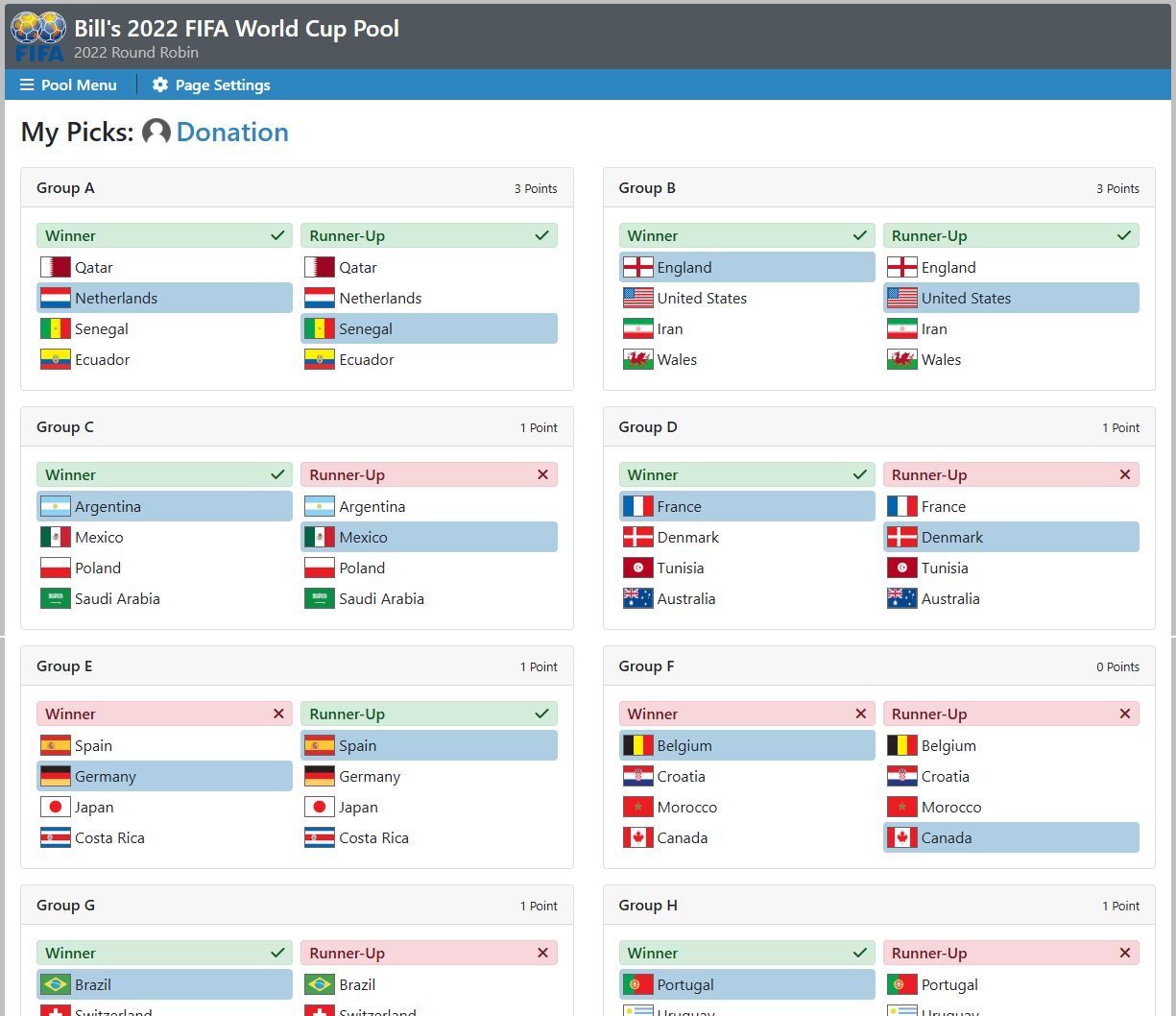The height and width of the screenshot is (1016, 1176).
Task: Select Portugal as Group H Winner
Action: [x=747, y=984]
